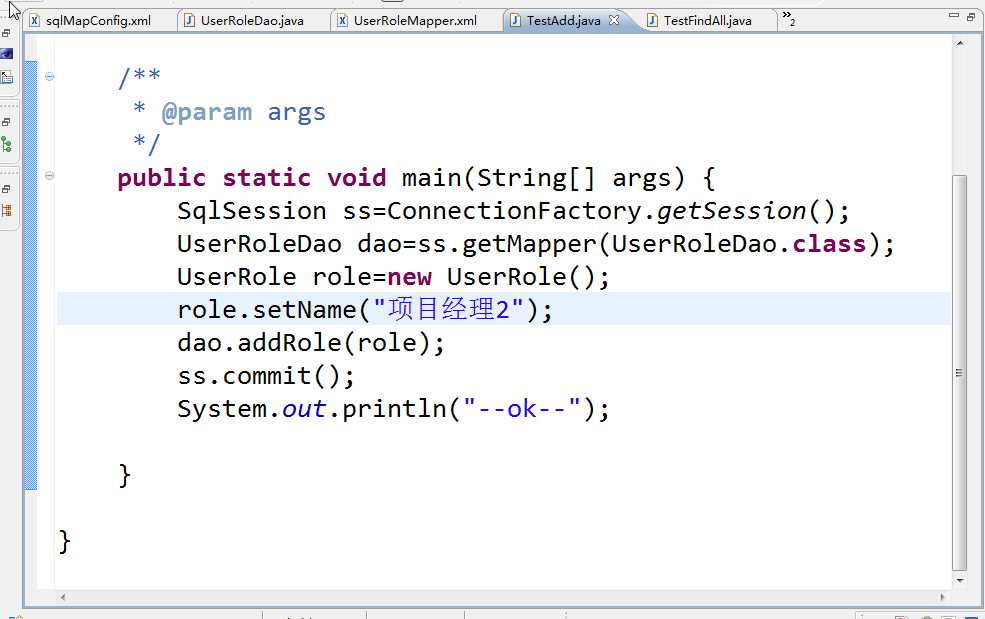This screenshot has height=619, width=985.
Task: Click the vertical scrollbar down arrow
Action: 959,581
